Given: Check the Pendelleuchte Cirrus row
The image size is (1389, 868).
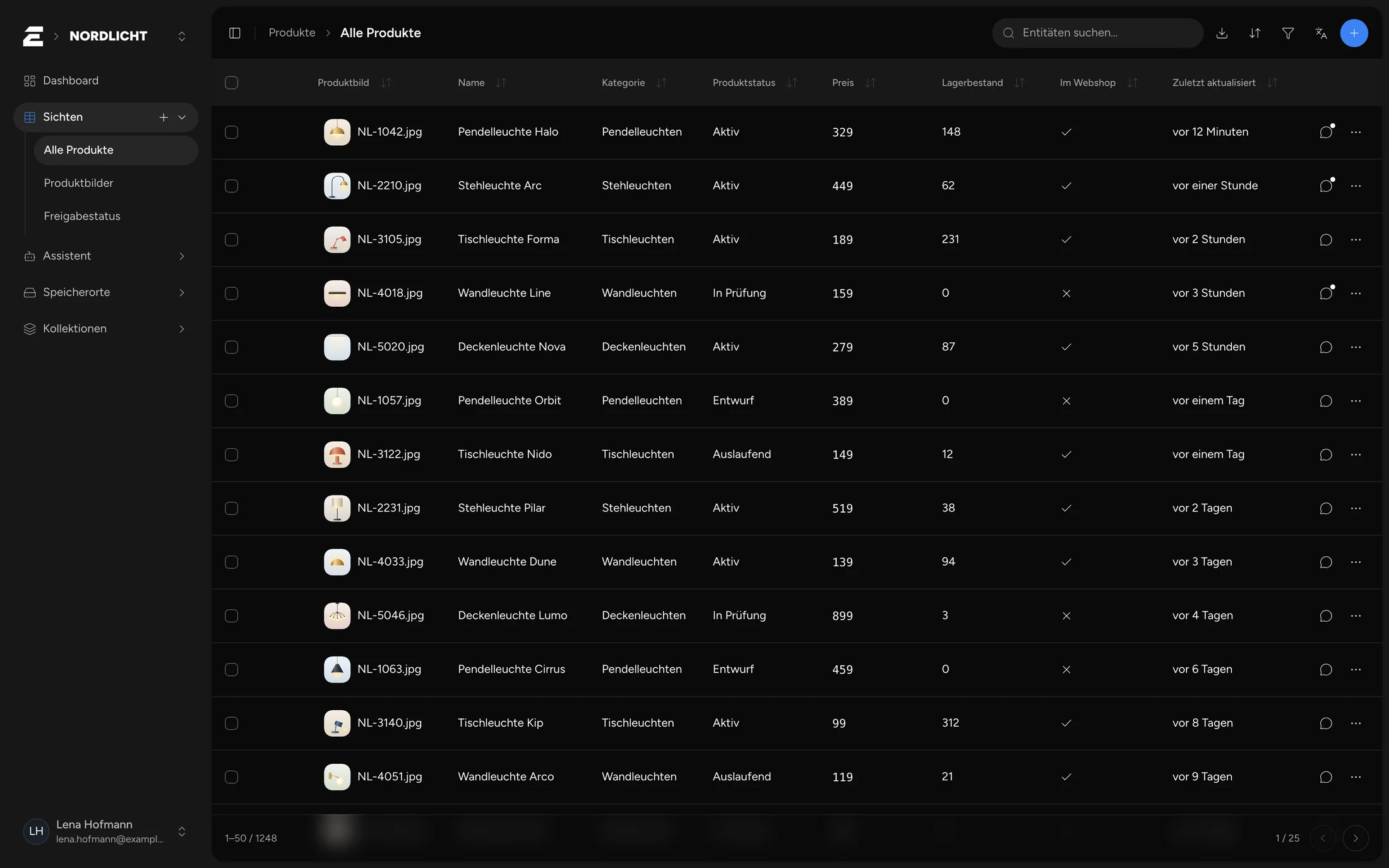Looking at the screenshot, I should (232, 669).
